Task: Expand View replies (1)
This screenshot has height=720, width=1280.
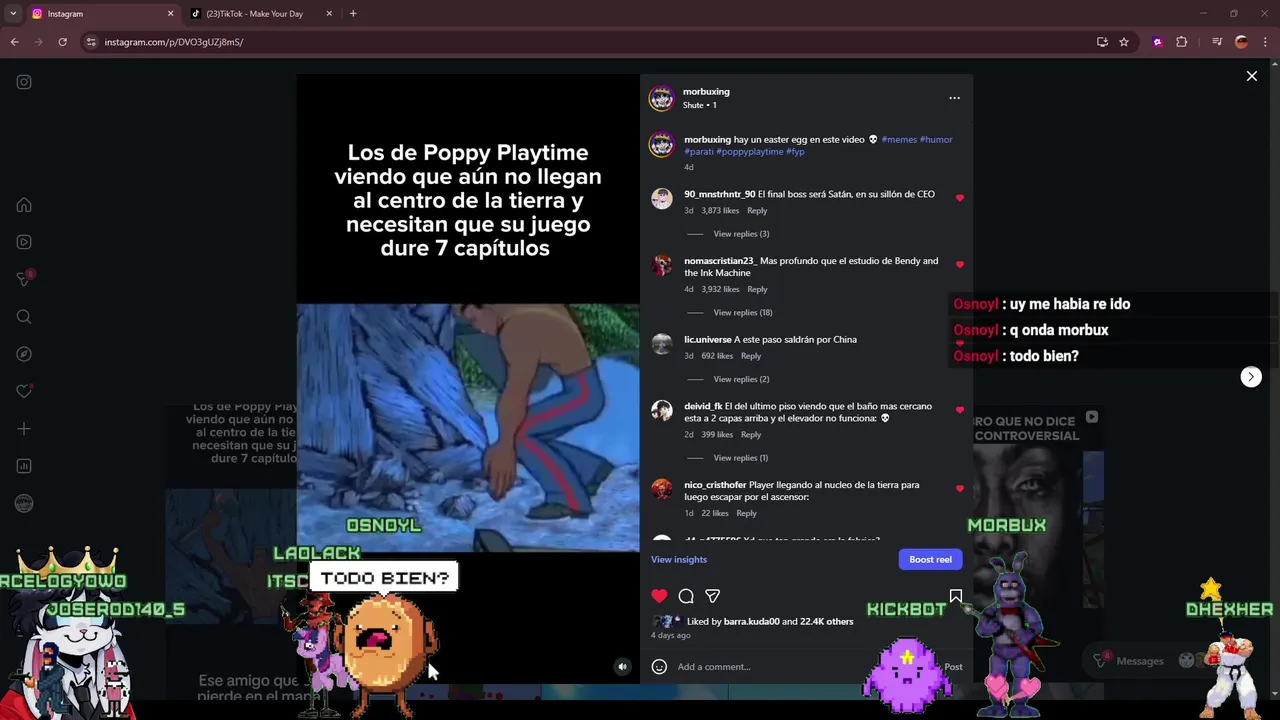Action: pyautogui.click(x=741, y=458)
